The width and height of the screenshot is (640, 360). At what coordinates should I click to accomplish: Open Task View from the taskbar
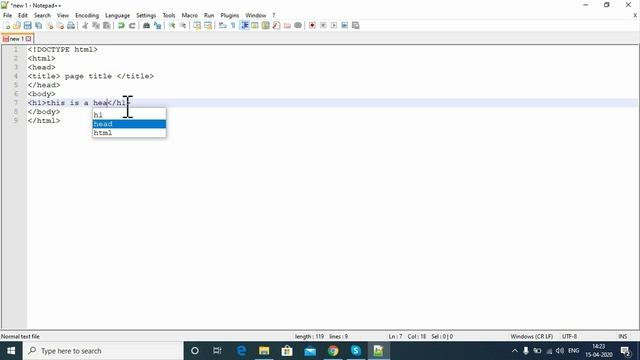point(217,351)
